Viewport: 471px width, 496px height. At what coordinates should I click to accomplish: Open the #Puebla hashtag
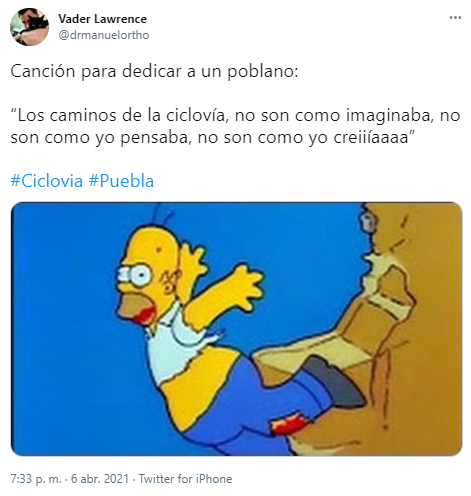121,181
